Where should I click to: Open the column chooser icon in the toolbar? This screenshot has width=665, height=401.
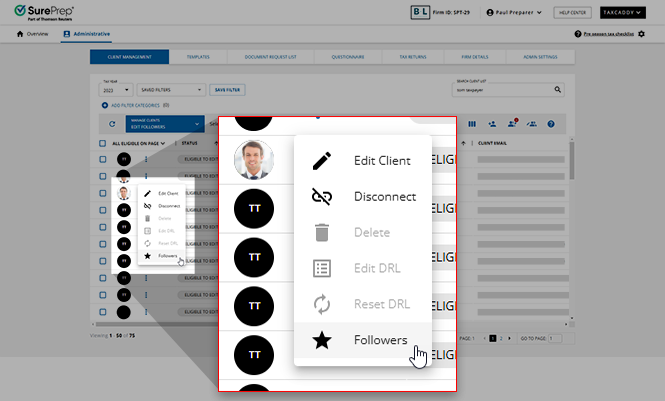point(472,124)
